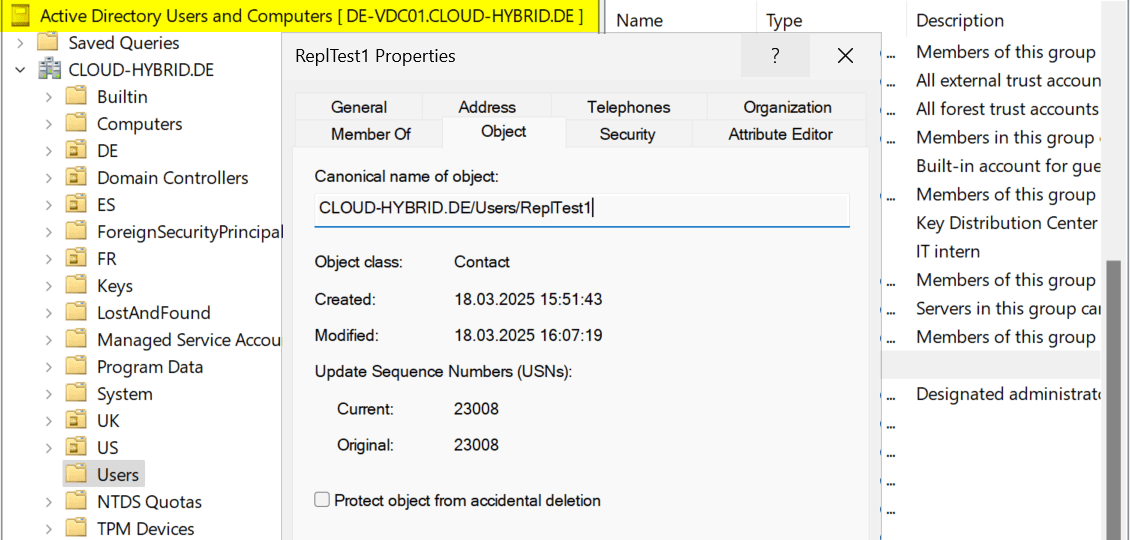The width and height of the screenshot is (1130, 540).
Task: Click the Saved Queries folder icon
Action: click(48, 43)
